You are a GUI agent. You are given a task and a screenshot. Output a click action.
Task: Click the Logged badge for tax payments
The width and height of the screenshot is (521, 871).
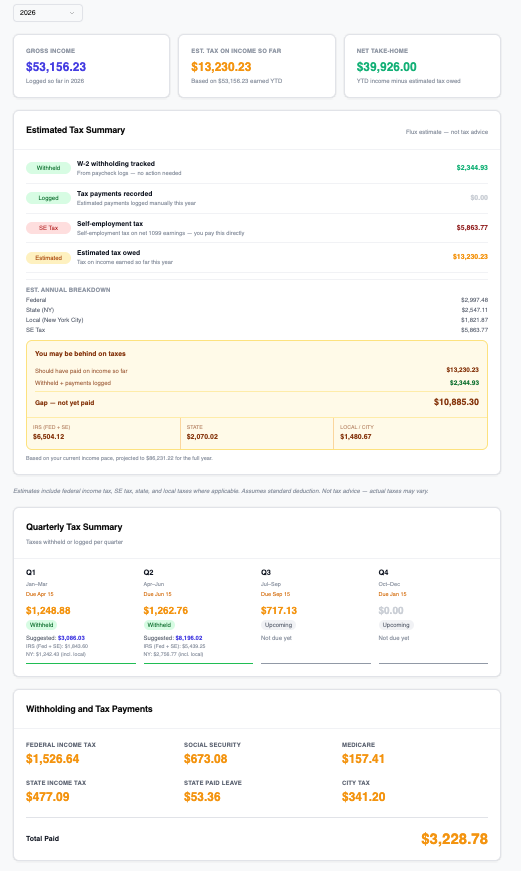point(48,198)
